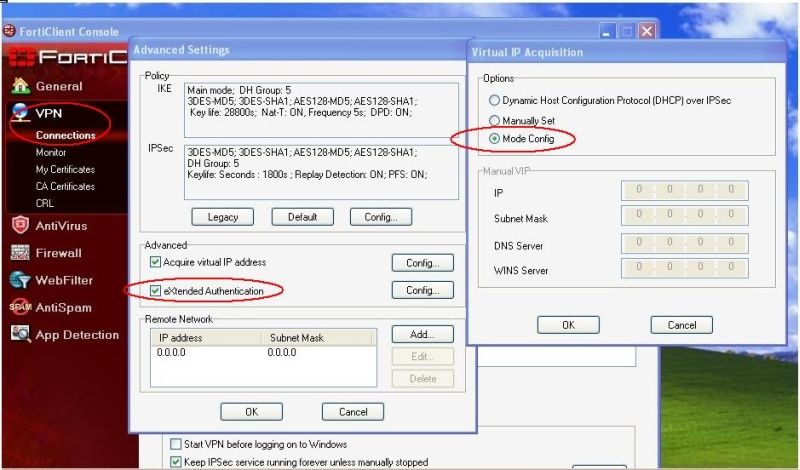Click the Subnet Mask column header

(x=318, y=338)
